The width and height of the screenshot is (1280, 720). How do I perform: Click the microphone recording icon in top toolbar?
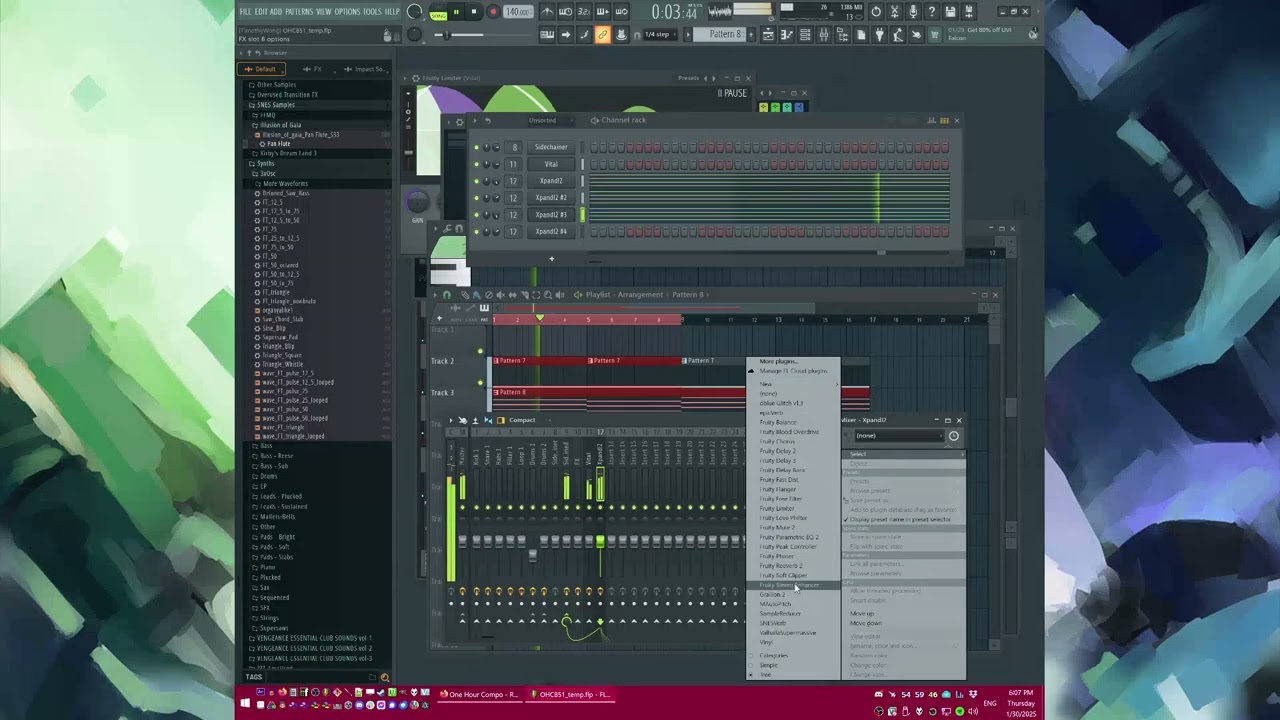coord(913,12)
